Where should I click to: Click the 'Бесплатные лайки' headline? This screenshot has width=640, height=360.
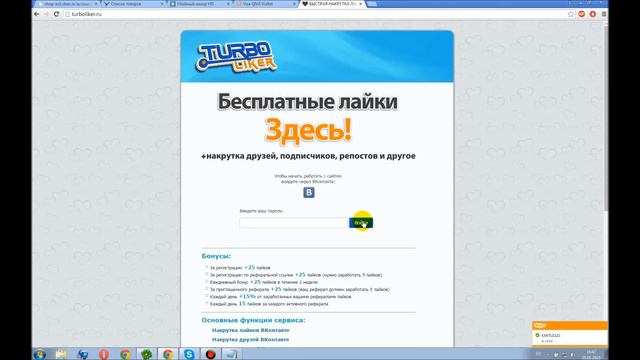(x=307, y=102)
